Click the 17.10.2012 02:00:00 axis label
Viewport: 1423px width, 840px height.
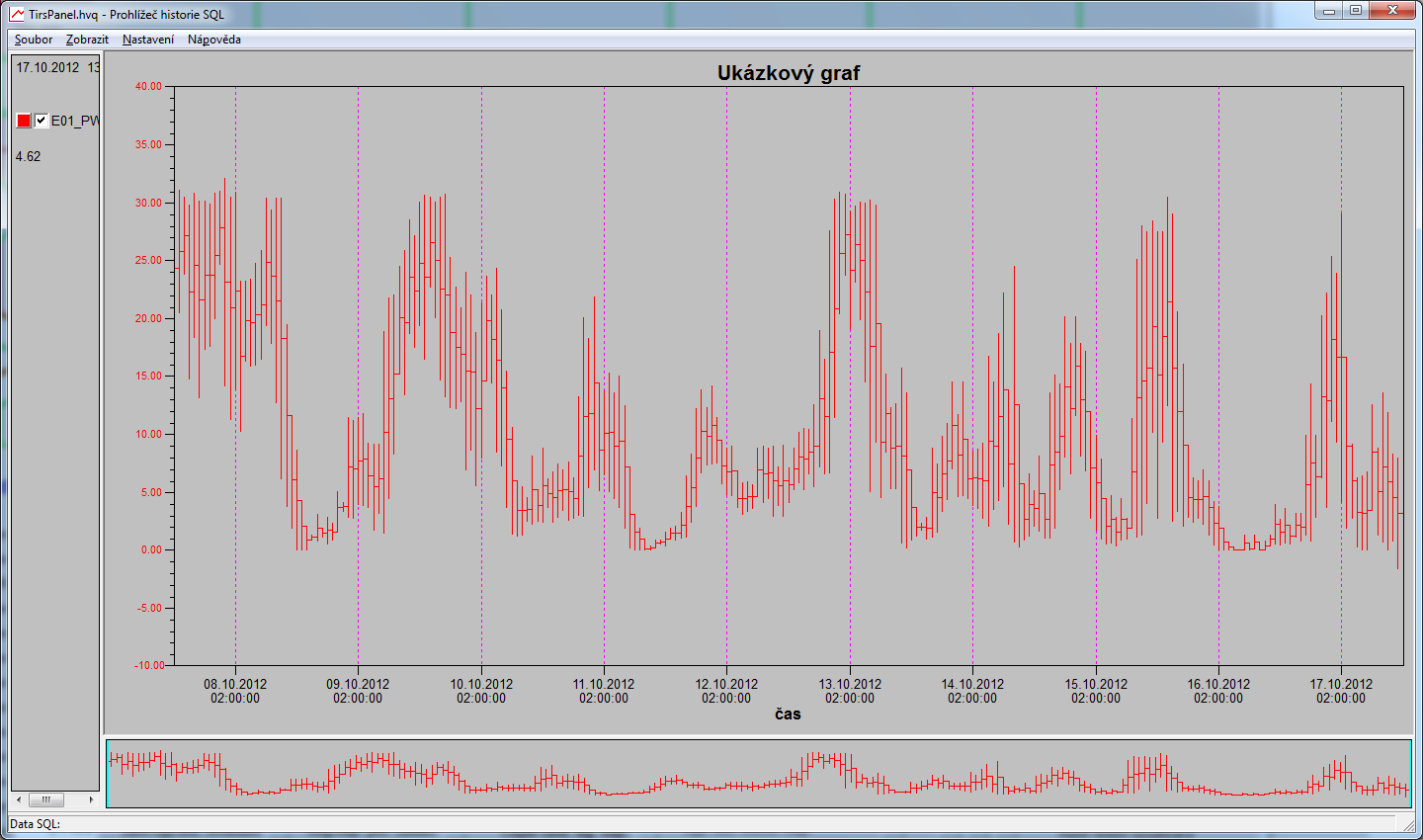pos(1341,691)
